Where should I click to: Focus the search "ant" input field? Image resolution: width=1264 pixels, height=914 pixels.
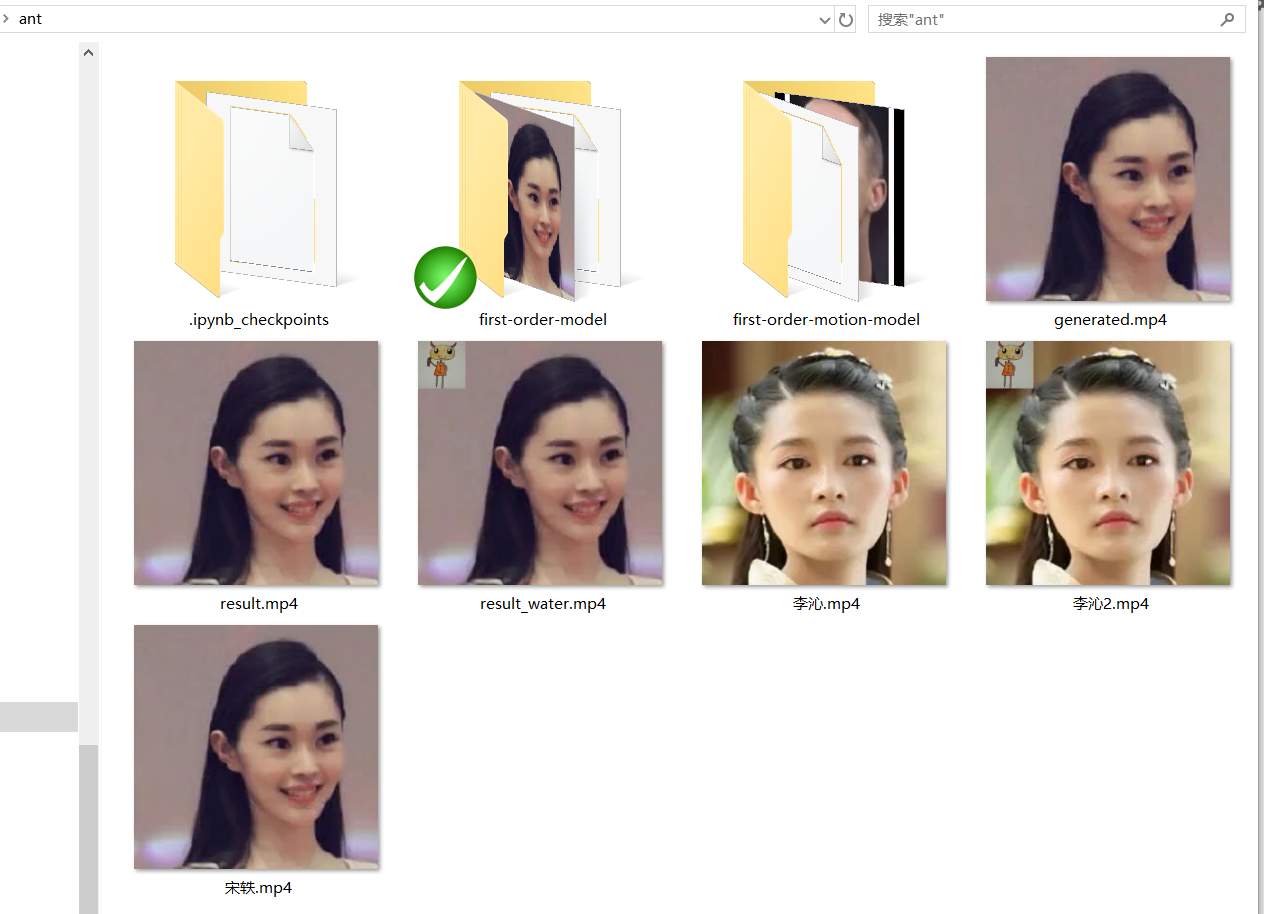[x=1057, y=19]
